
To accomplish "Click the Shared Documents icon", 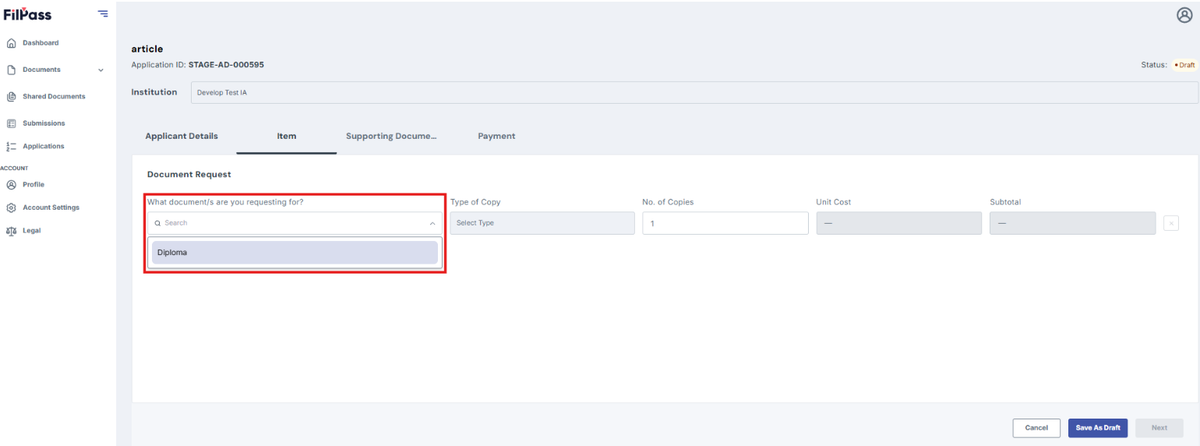I will coord(11,97).
